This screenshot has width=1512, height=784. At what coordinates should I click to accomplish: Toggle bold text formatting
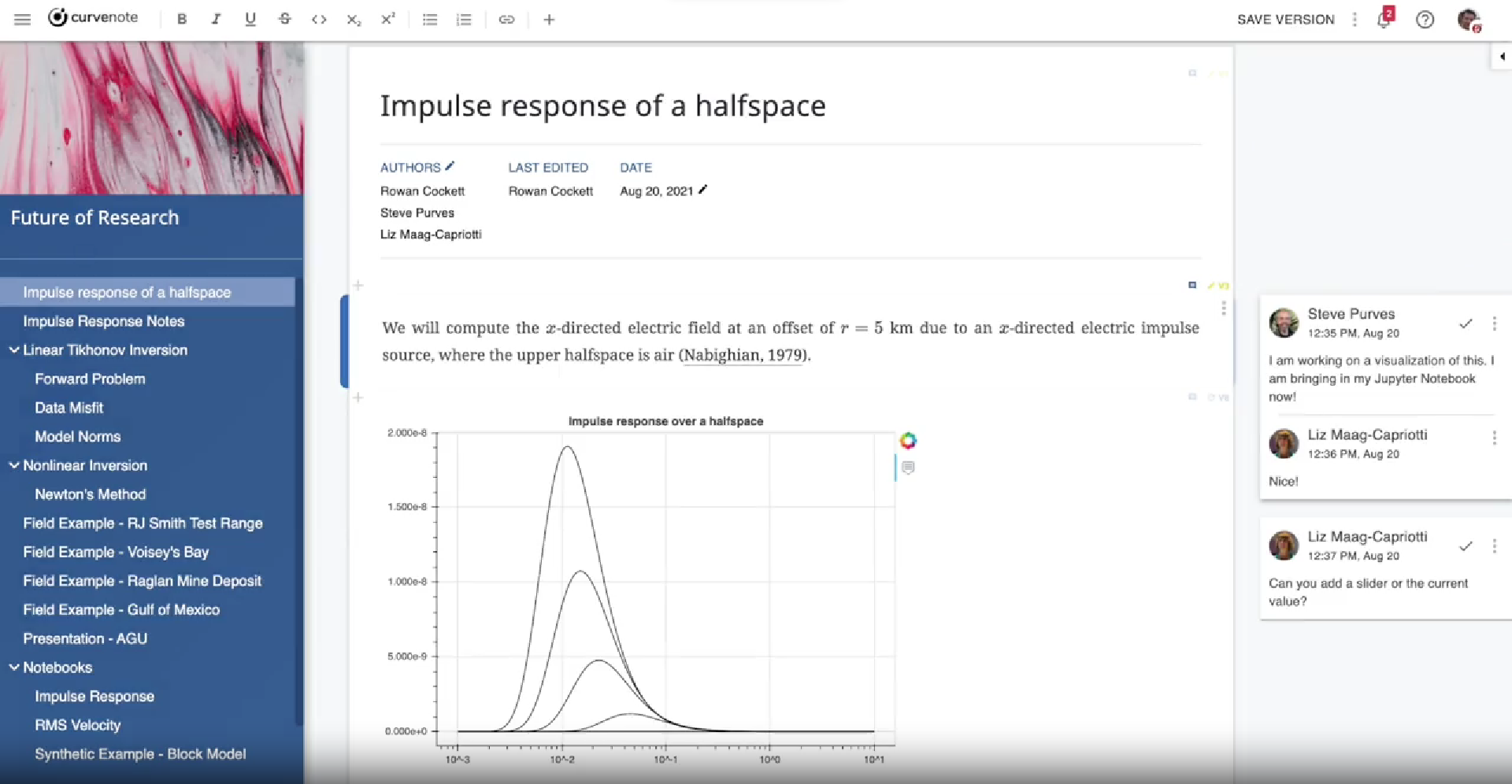(x=182, y=20)
